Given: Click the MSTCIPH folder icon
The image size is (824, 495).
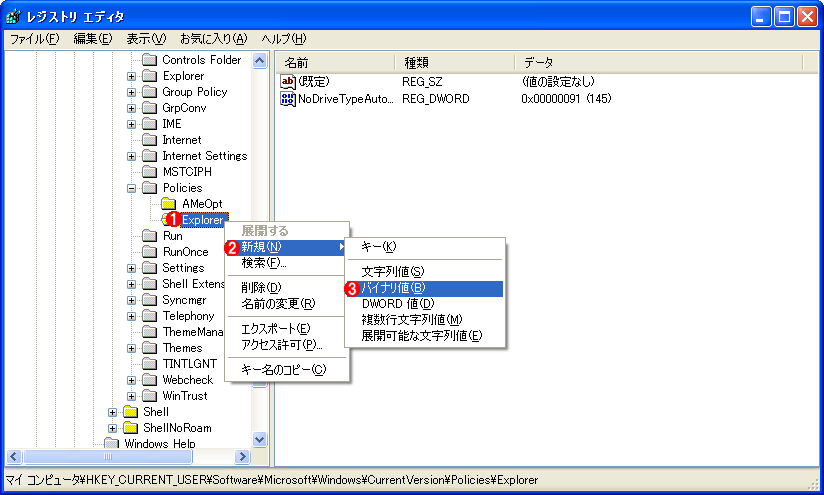Looking at the screenshot, I should [150, 172].
